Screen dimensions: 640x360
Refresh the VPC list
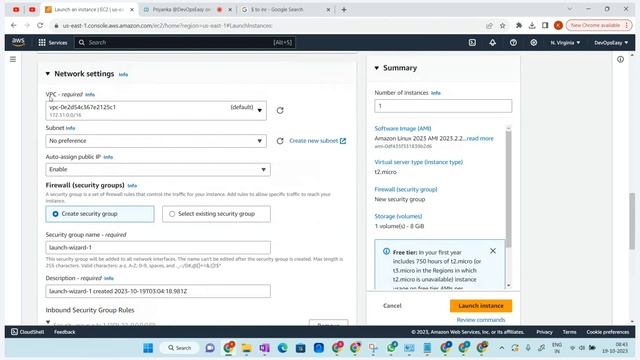tap(280, 110)
